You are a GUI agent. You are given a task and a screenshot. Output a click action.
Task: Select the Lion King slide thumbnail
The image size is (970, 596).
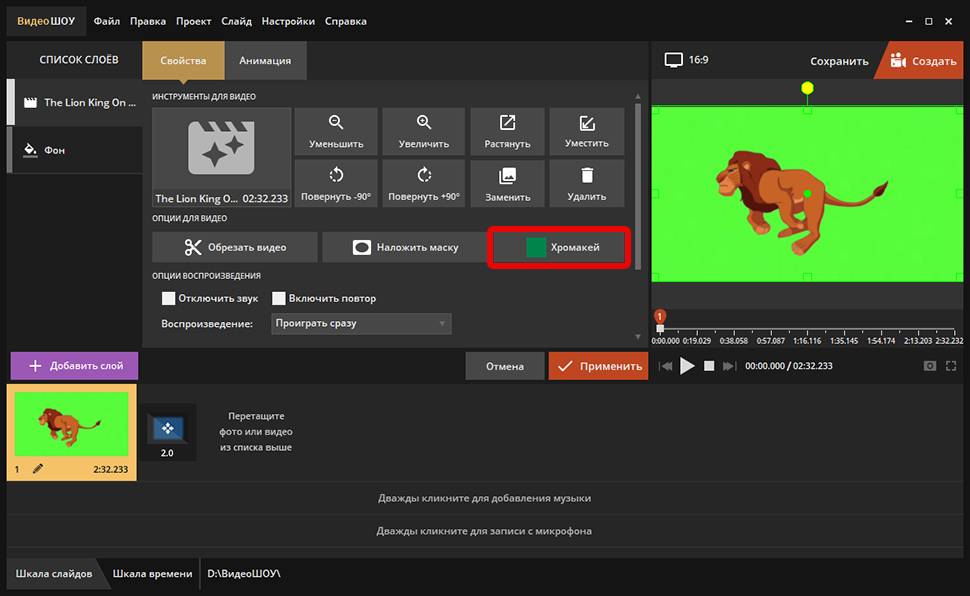tap(72, 424)
